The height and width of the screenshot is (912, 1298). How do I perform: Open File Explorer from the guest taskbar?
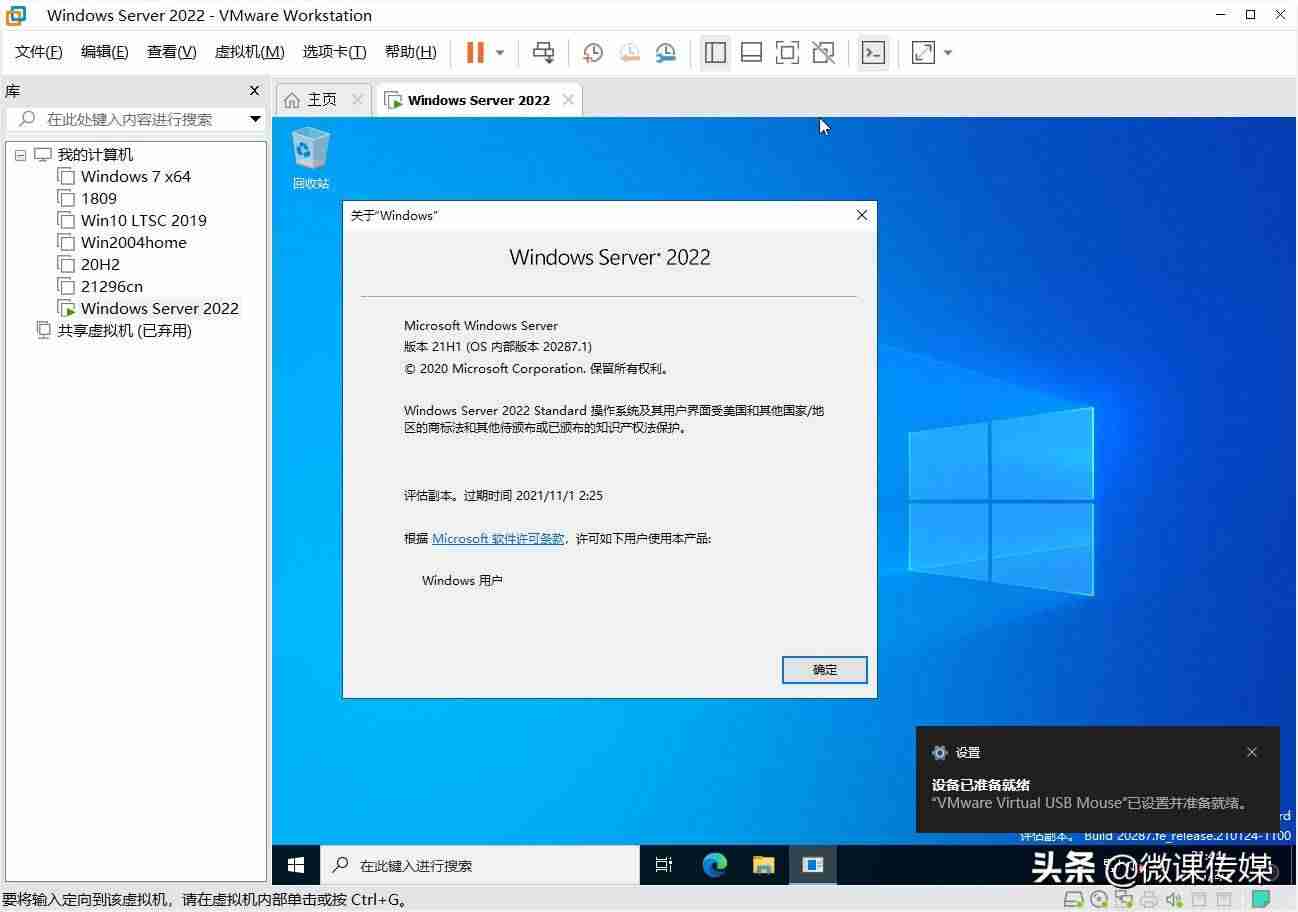pyautogui.click(x=763, y=865)
